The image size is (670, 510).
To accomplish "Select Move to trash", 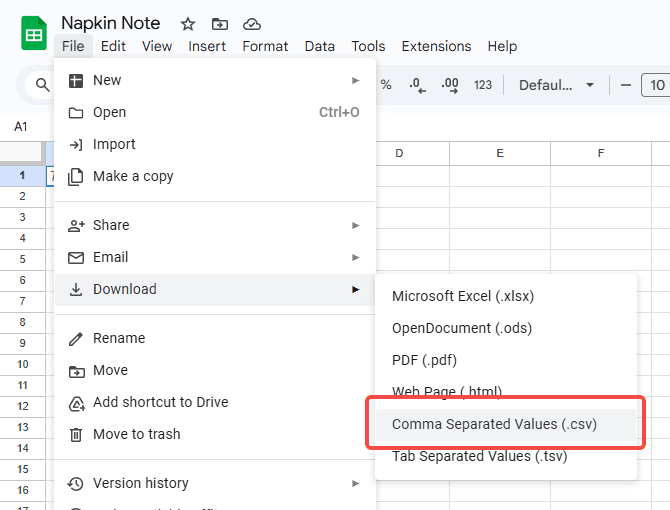I will click(215, 434).
